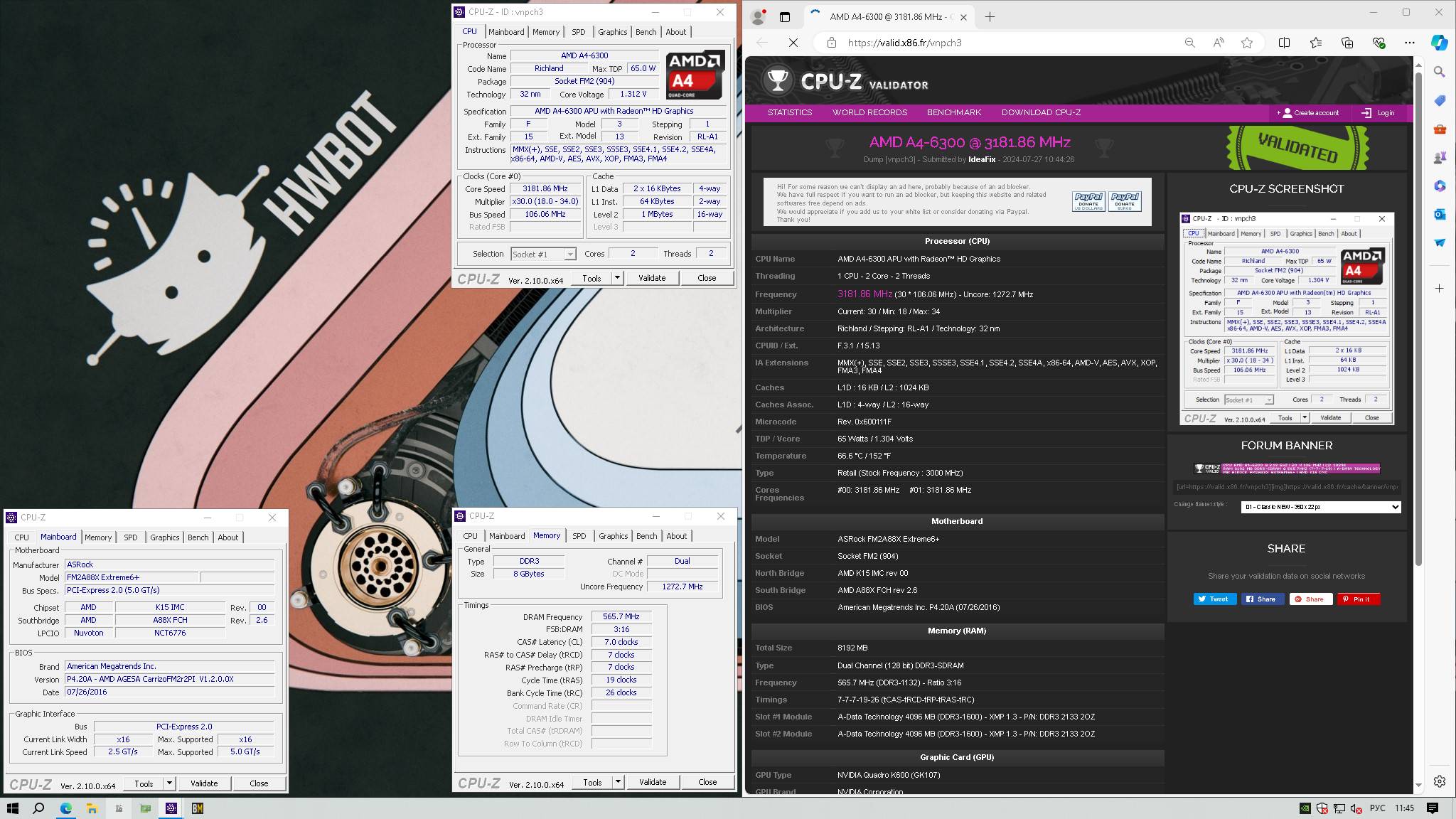Click Windows Start button

point(12,808)
